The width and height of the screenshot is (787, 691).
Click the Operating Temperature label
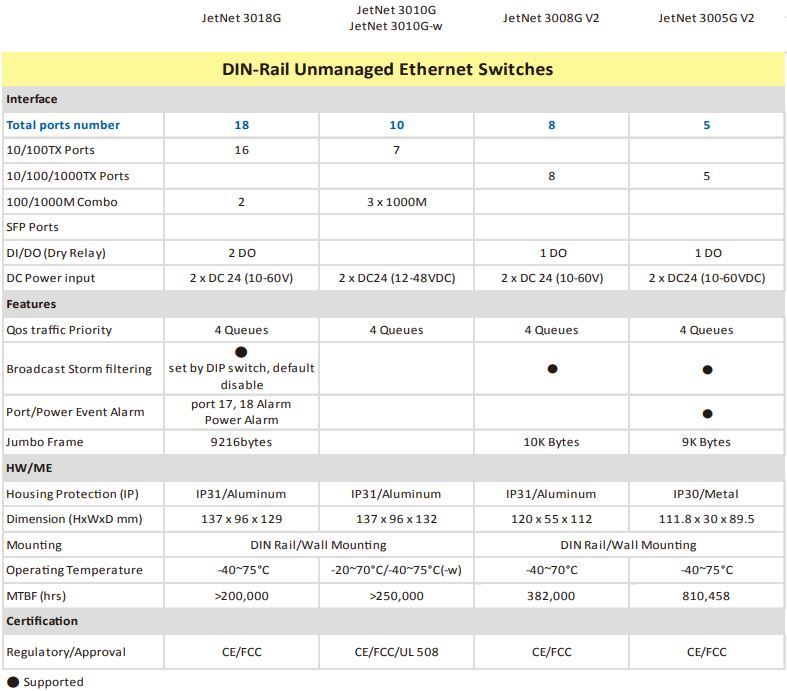click(x=74, y=570)
